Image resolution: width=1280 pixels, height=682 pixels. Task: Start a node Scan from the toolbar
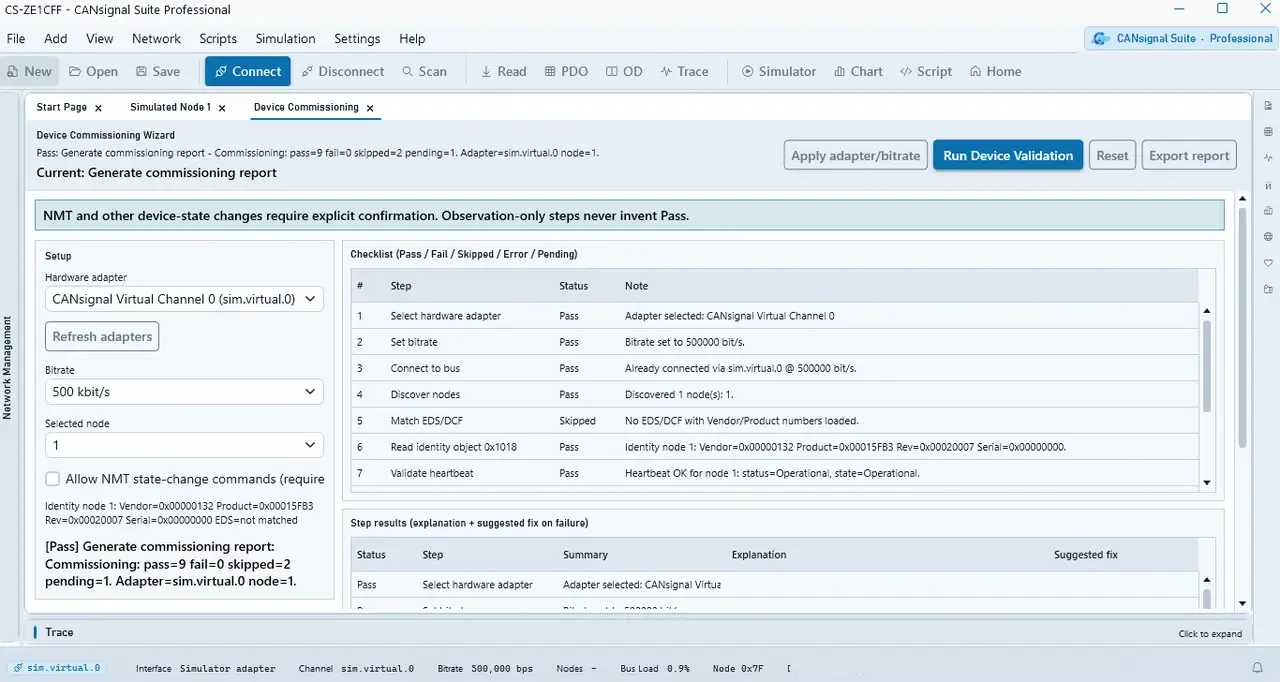(425, 71)
